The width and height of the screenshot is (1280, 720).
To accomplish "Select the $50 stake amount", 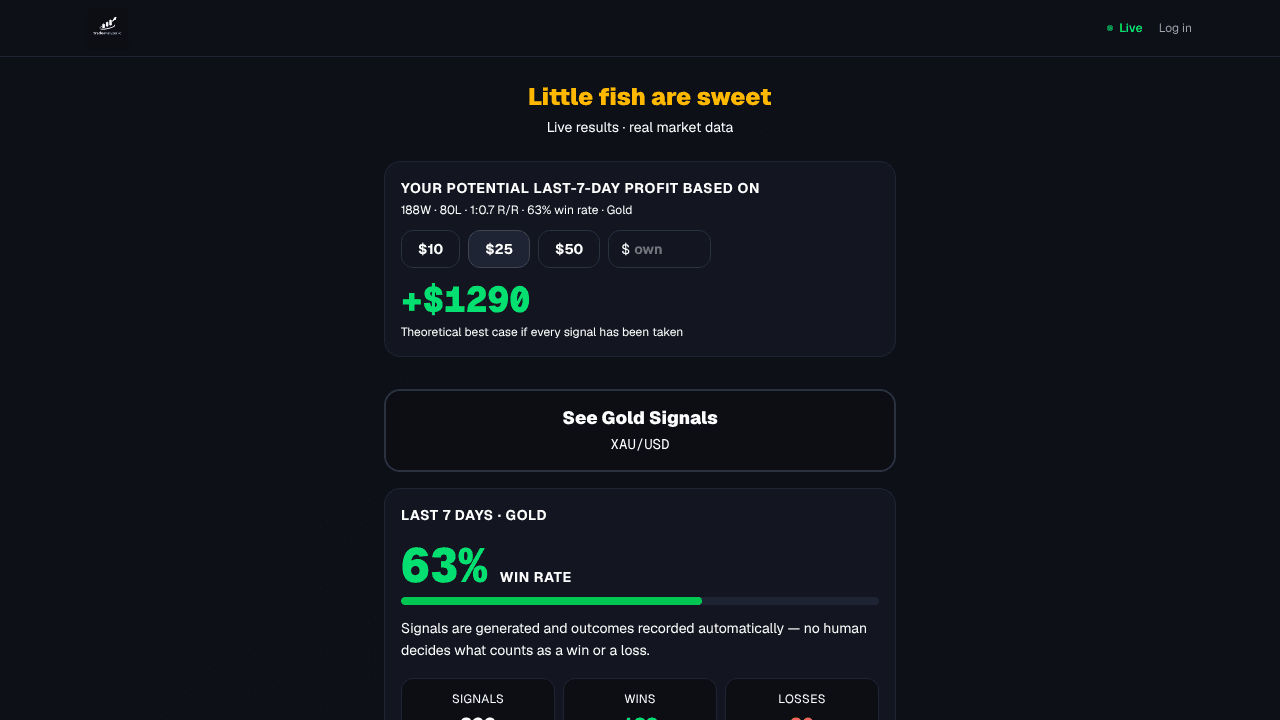I will click(x=569, y=249).
